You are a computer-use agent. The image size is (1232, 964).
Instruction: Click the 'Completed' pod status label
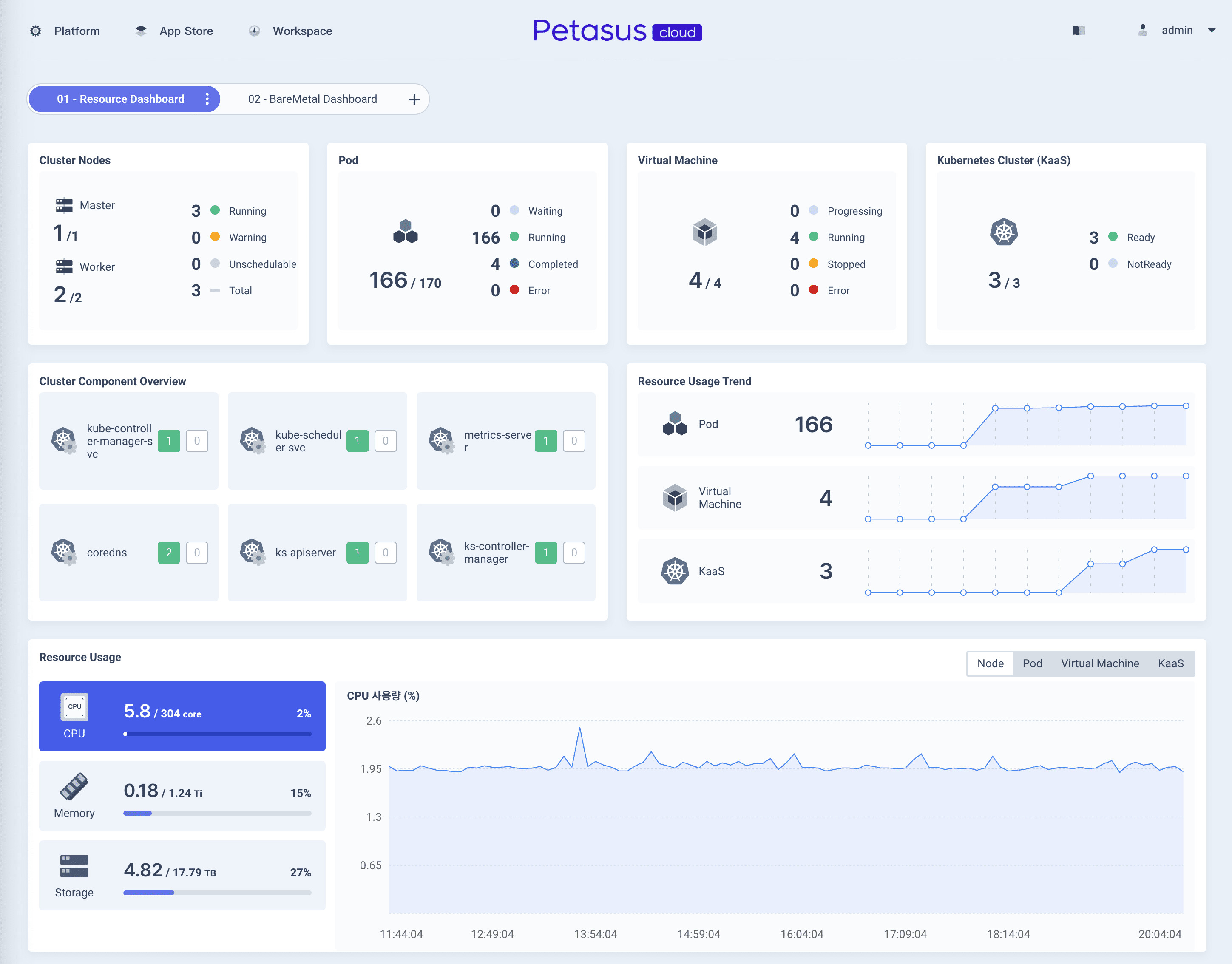(x=553, y=264)
